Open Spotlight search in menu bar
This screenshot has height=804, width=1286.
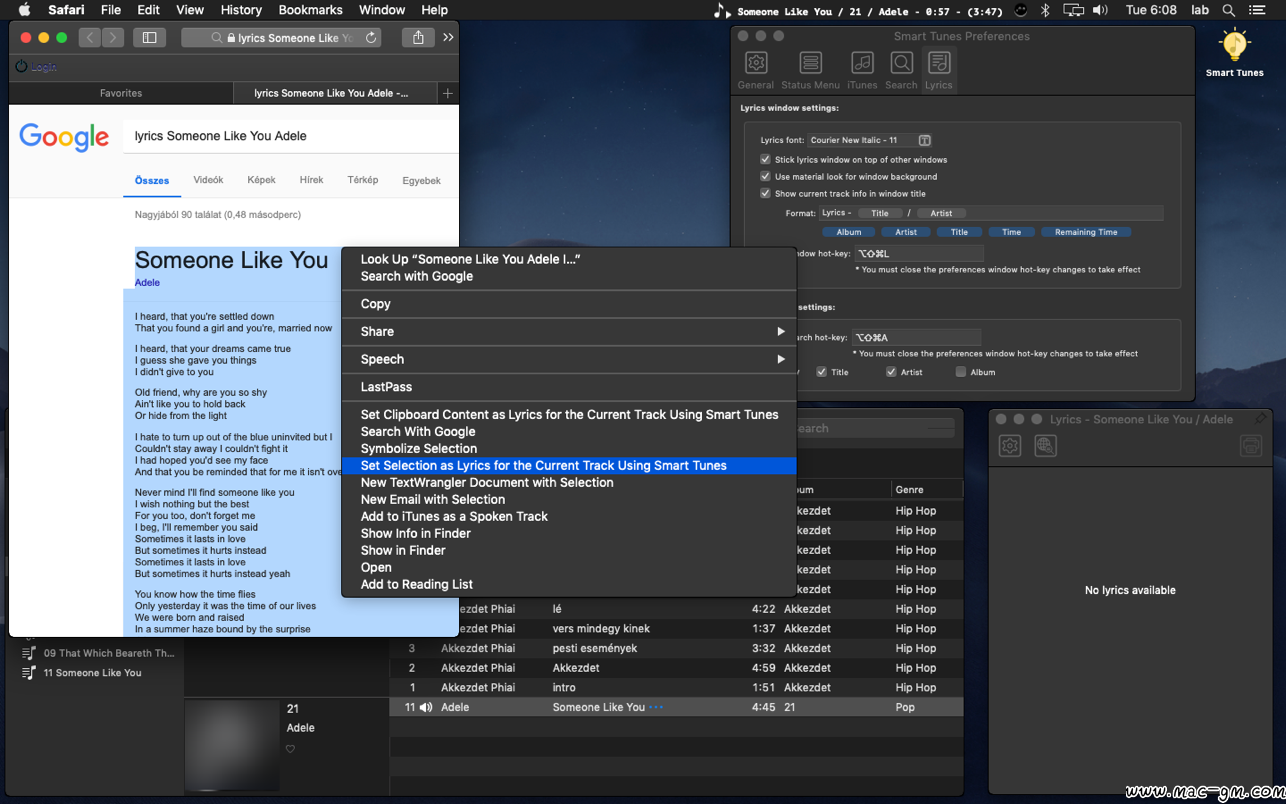point(1228,10)
